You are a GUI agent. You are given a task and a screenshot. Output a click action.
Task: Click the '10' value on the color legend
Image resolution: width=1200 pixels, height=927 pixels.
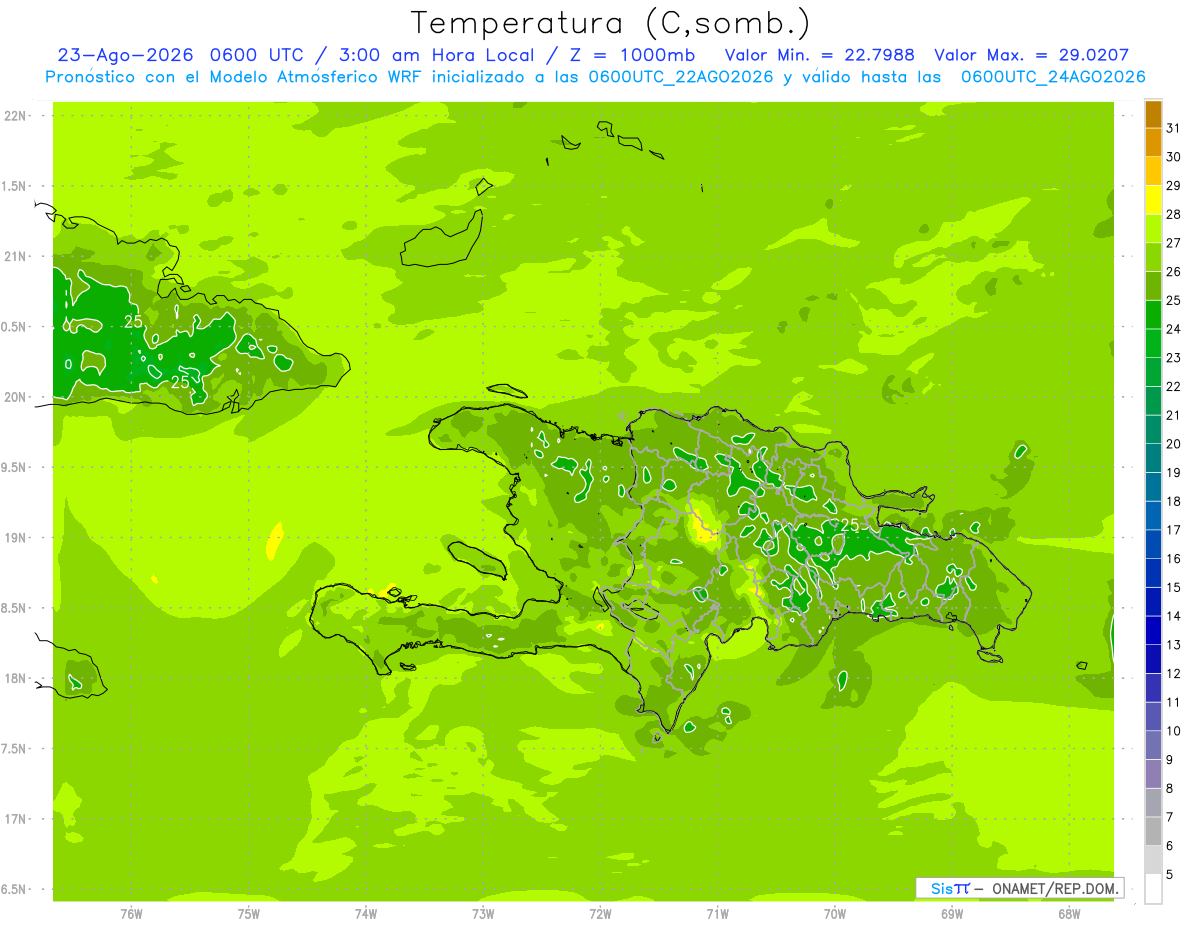tap(1174, 732)
